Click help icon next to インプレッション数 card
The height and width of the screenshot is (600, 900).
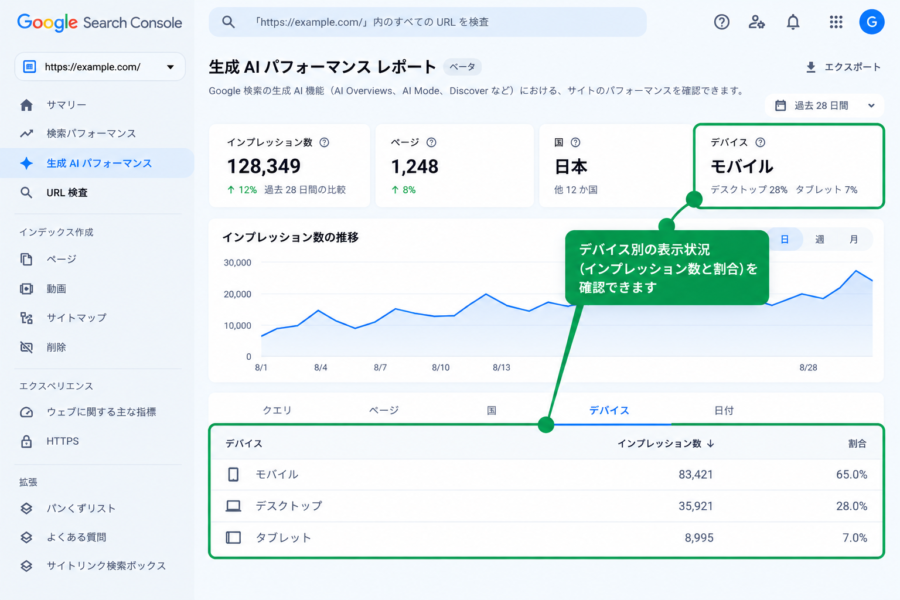point(324,142)
